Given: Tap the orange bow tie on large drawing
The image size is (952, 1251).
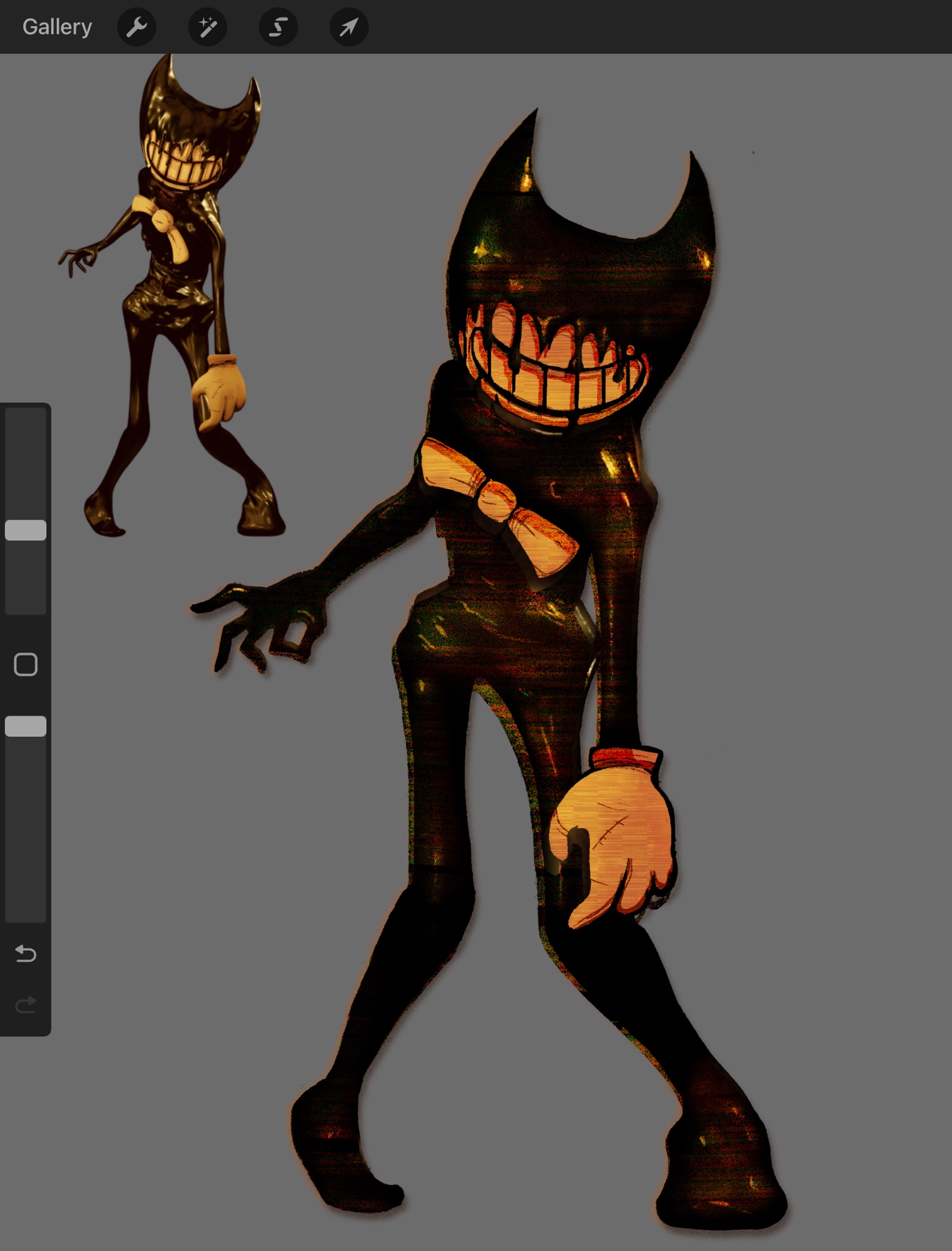Looking at the screenshot, I should click(497, 500).
